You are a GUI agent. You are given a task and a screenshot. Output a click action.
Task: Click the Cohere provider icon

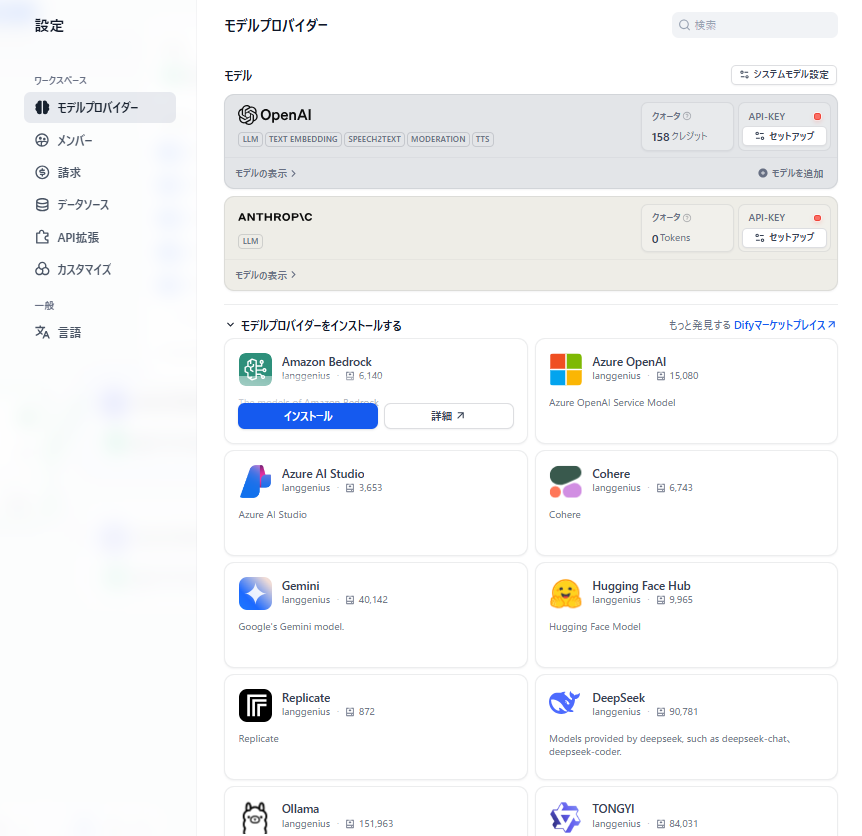click(x=565, y=481)
